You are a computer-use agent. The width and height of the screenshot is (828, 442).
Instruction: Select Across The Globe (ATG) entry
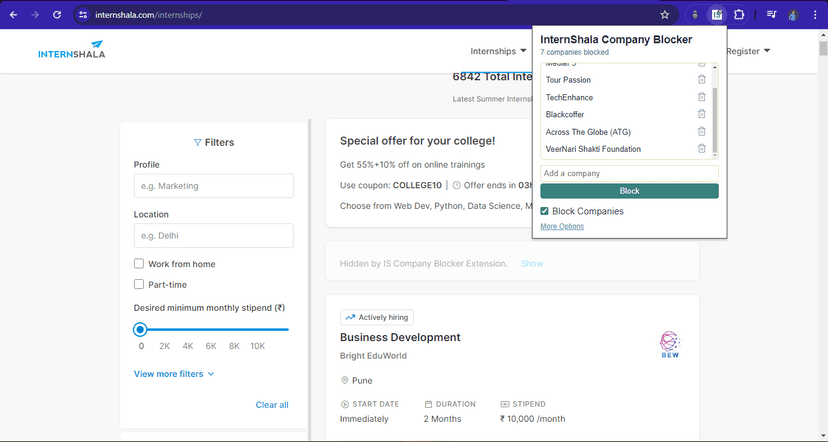[x=588, y=131]
